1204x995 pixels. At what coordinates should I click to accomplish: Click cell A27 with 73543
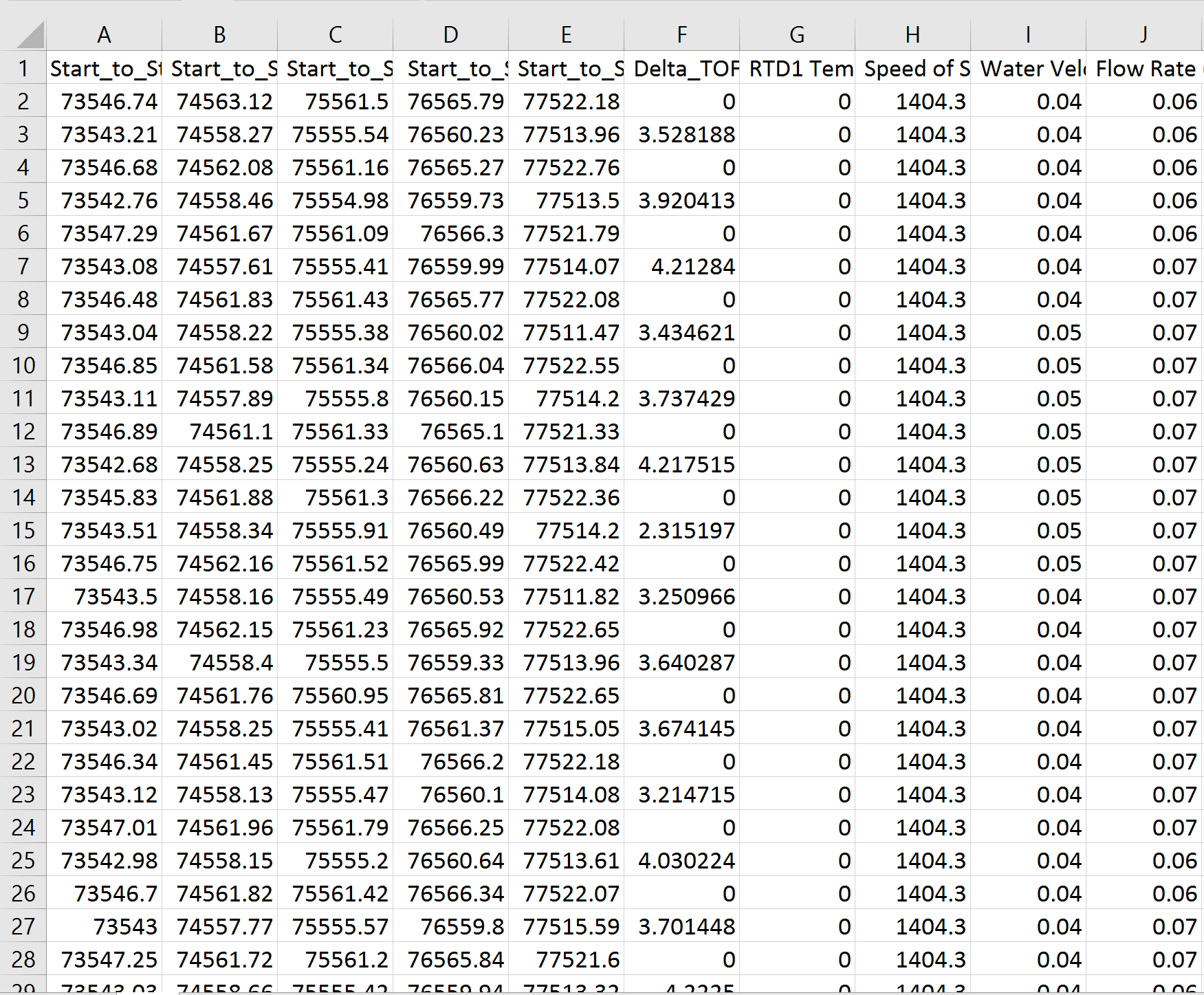[104, 926]
